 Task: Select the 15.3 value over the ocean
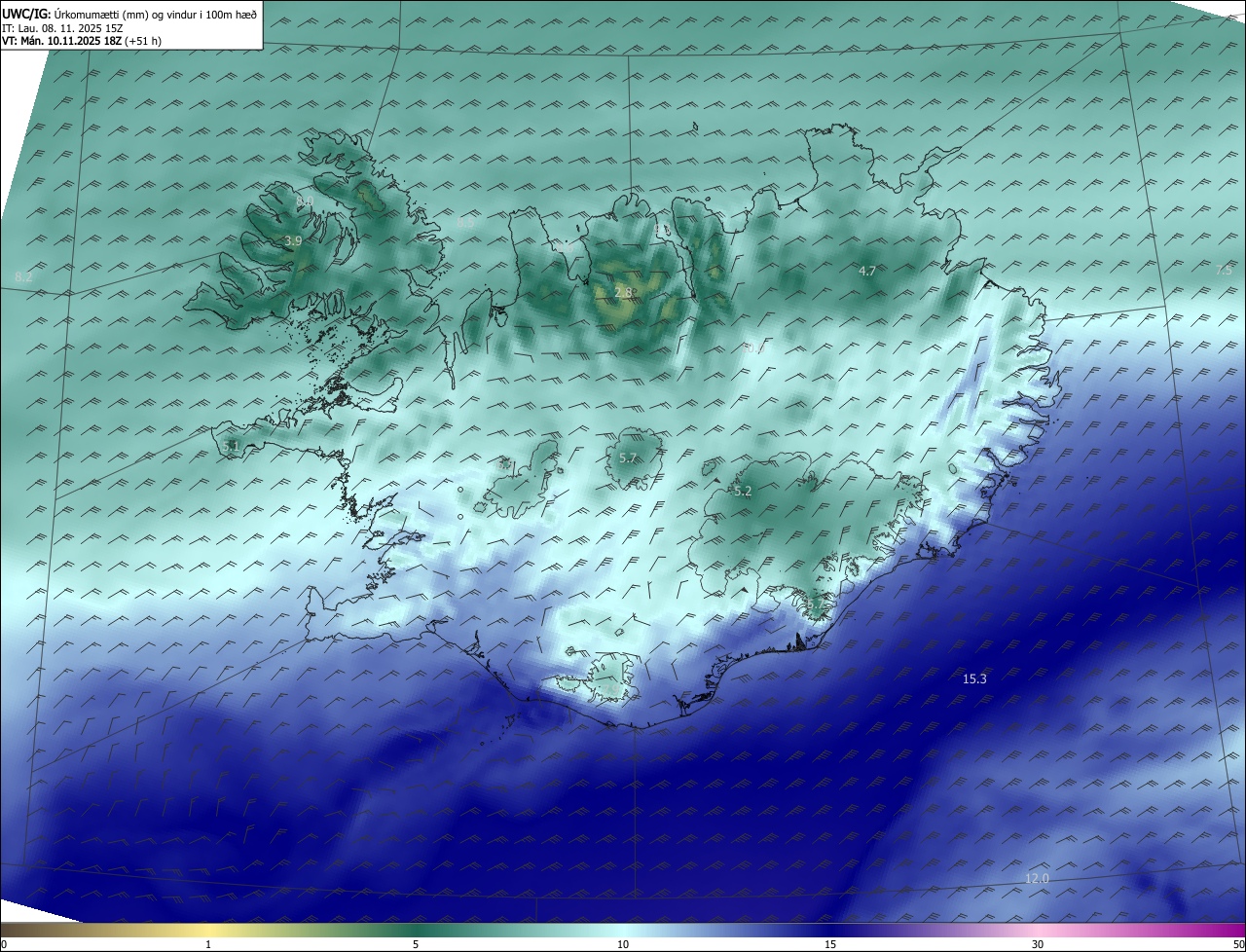click(x=974, y=679)
